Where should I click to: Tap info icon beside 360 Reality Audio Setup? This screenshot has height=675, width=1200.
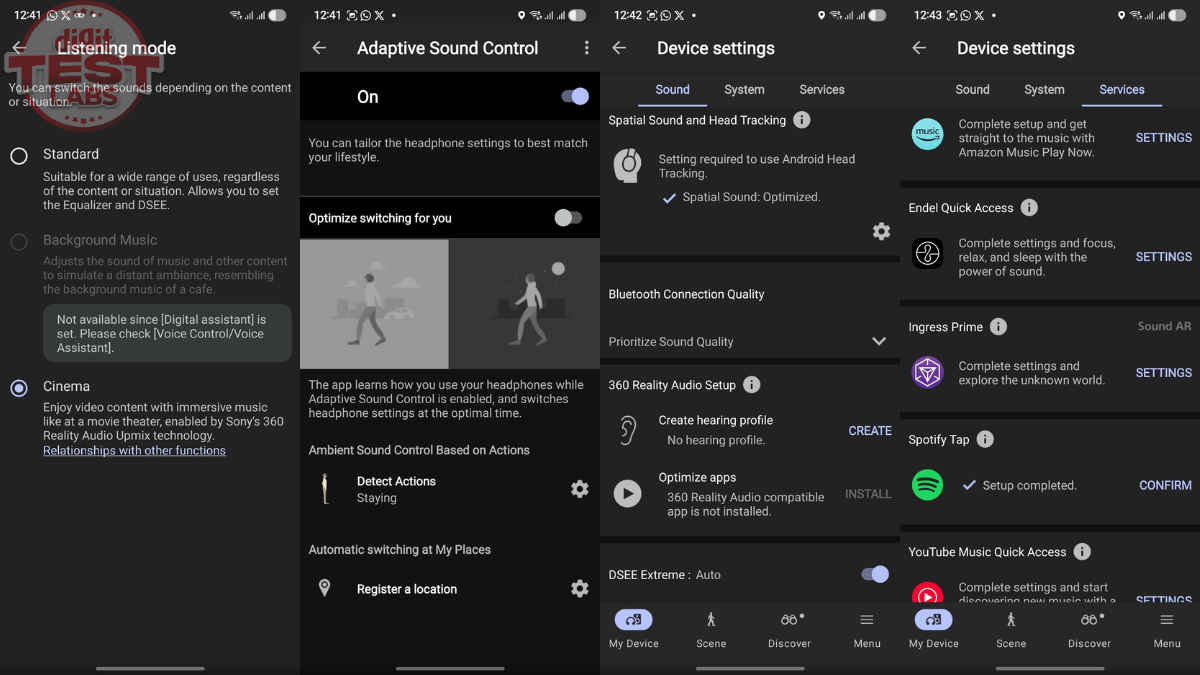[x=752, y=385]
